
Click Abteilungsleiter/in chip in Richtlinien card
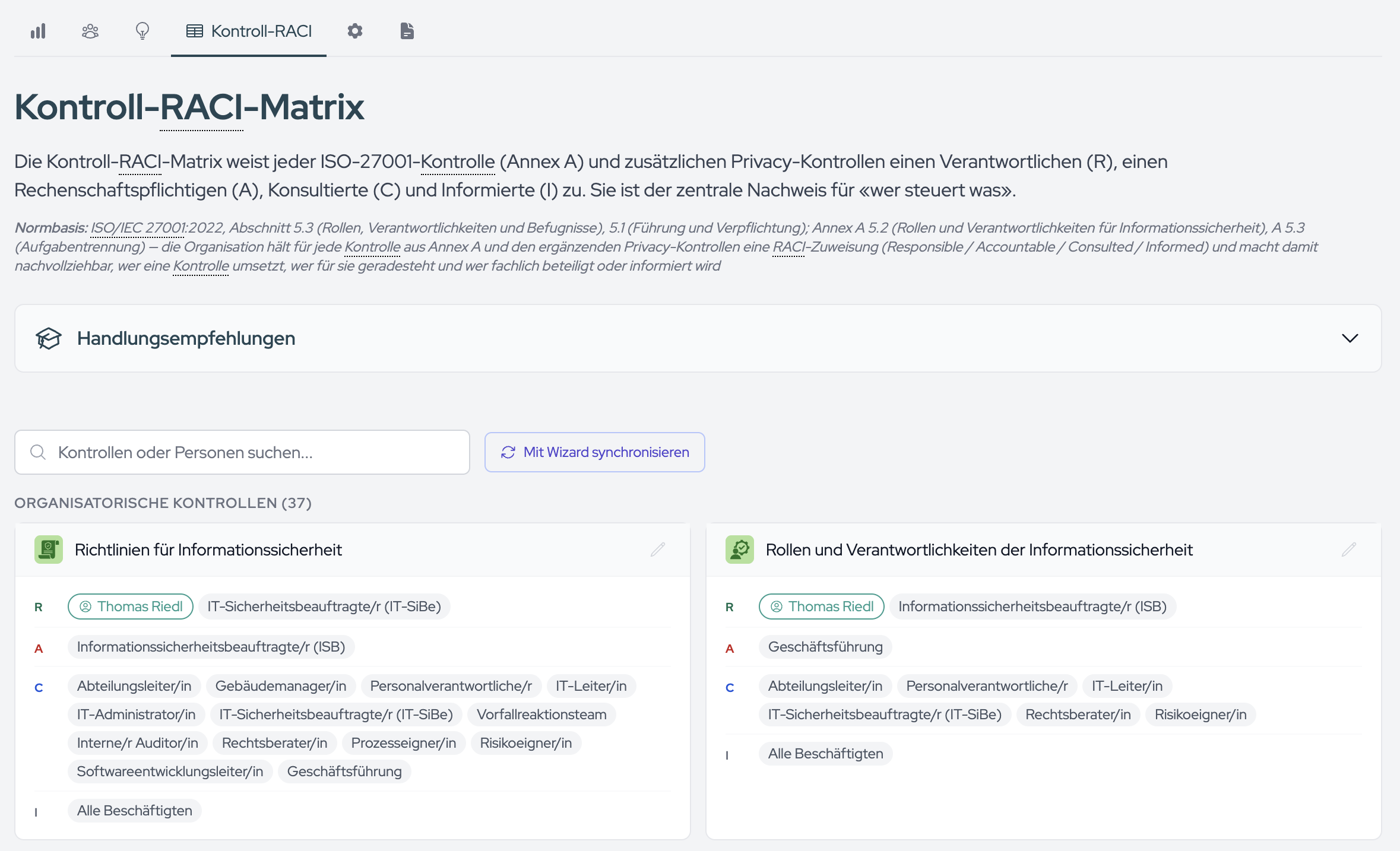tap(134, 686)
